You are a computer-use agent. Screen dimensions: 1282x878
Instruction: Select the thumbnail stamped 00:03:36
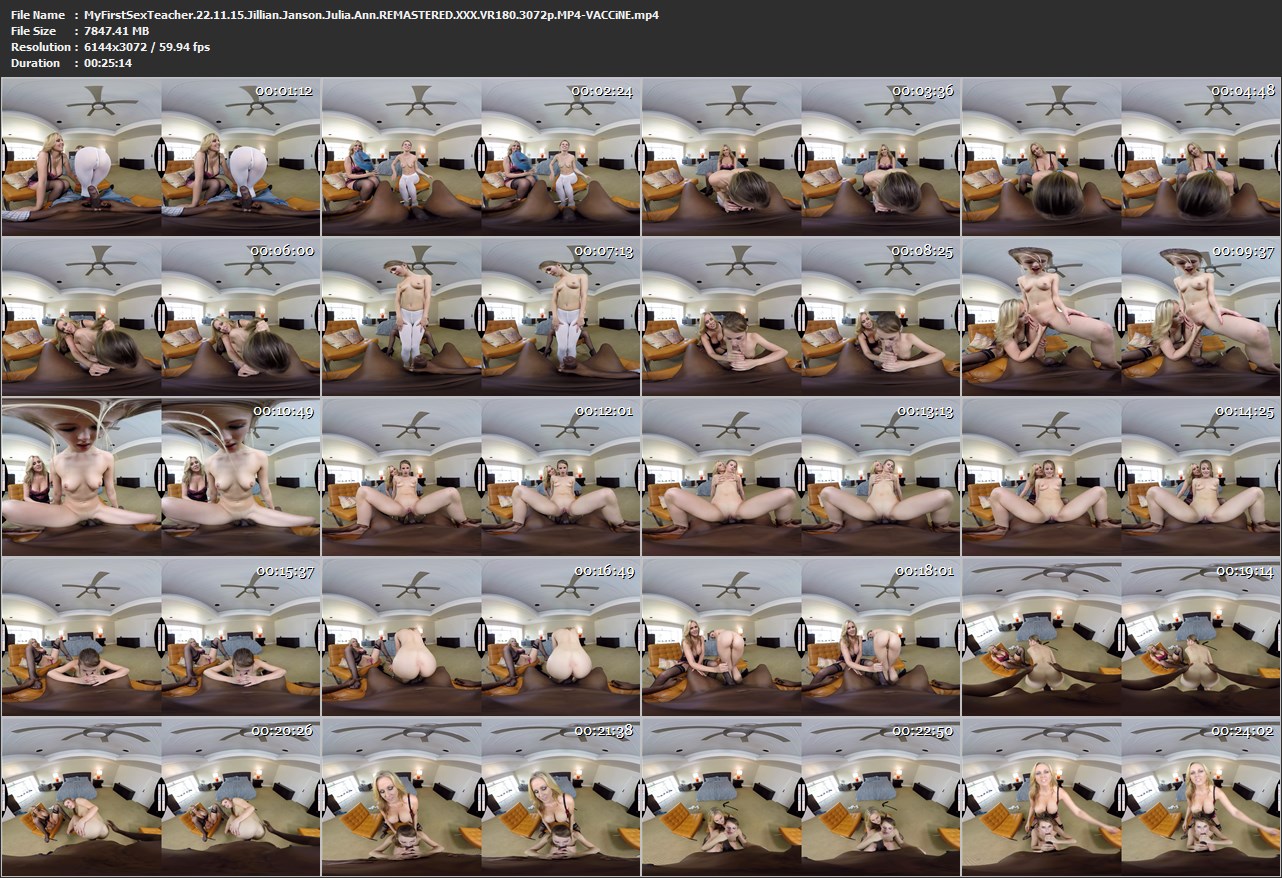point(801,157)
